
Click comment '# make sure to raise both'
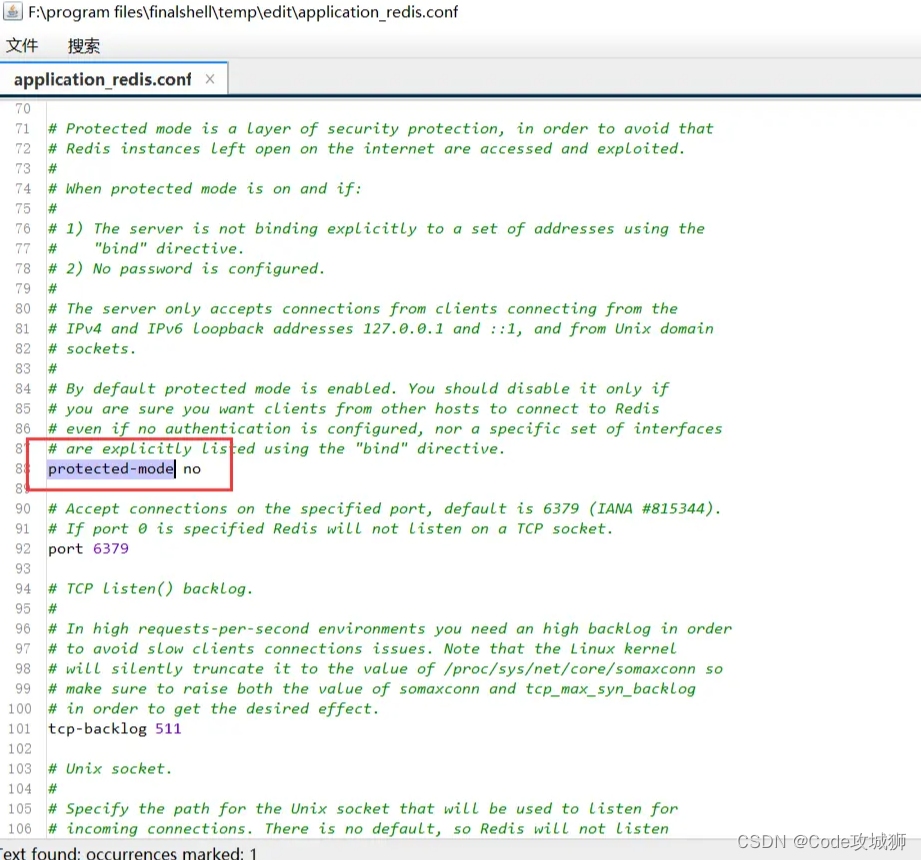372,689
